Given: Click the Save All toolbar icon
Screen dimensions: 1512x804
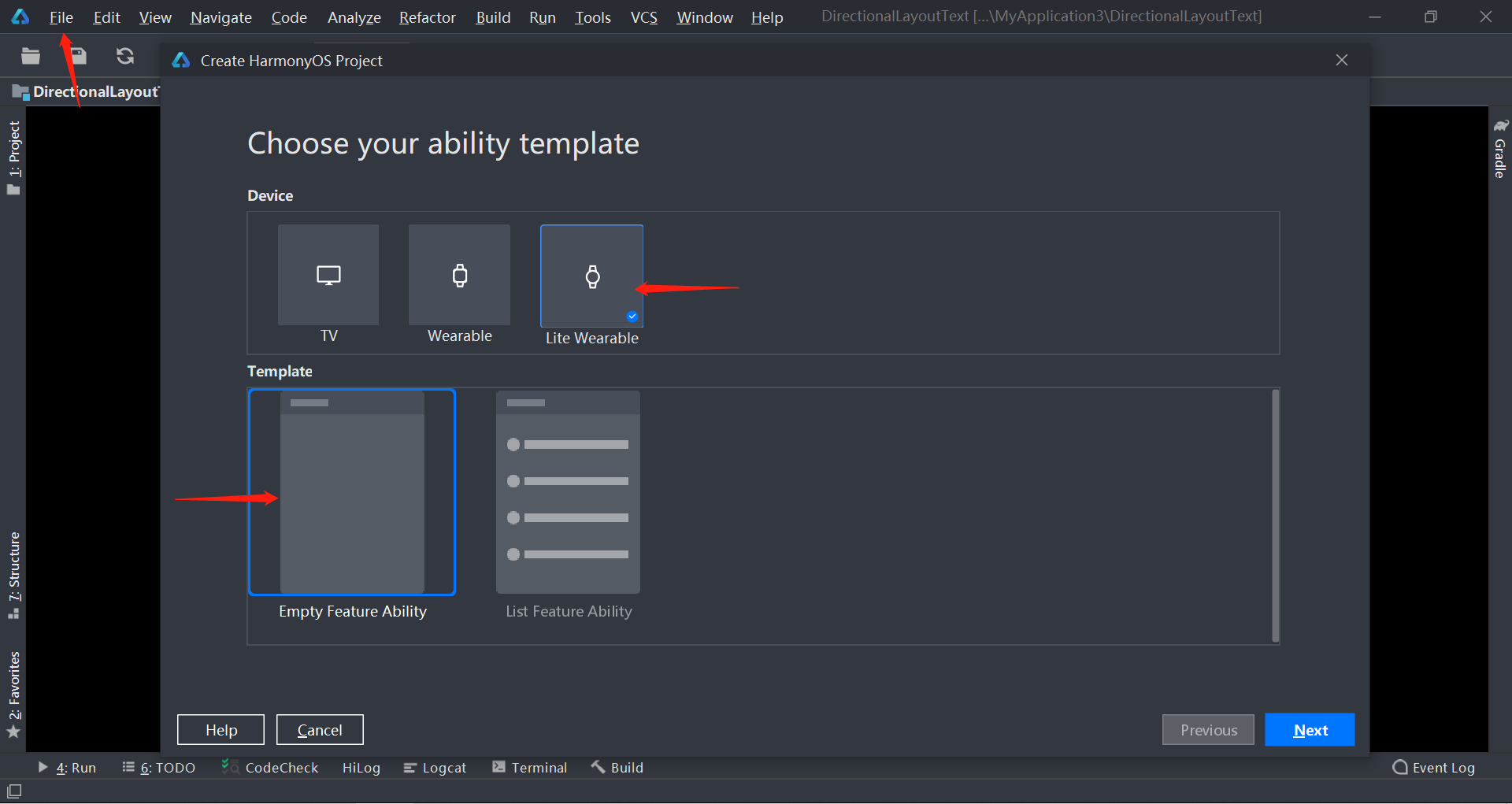Looking at the screenshot, I should point(78,56).
